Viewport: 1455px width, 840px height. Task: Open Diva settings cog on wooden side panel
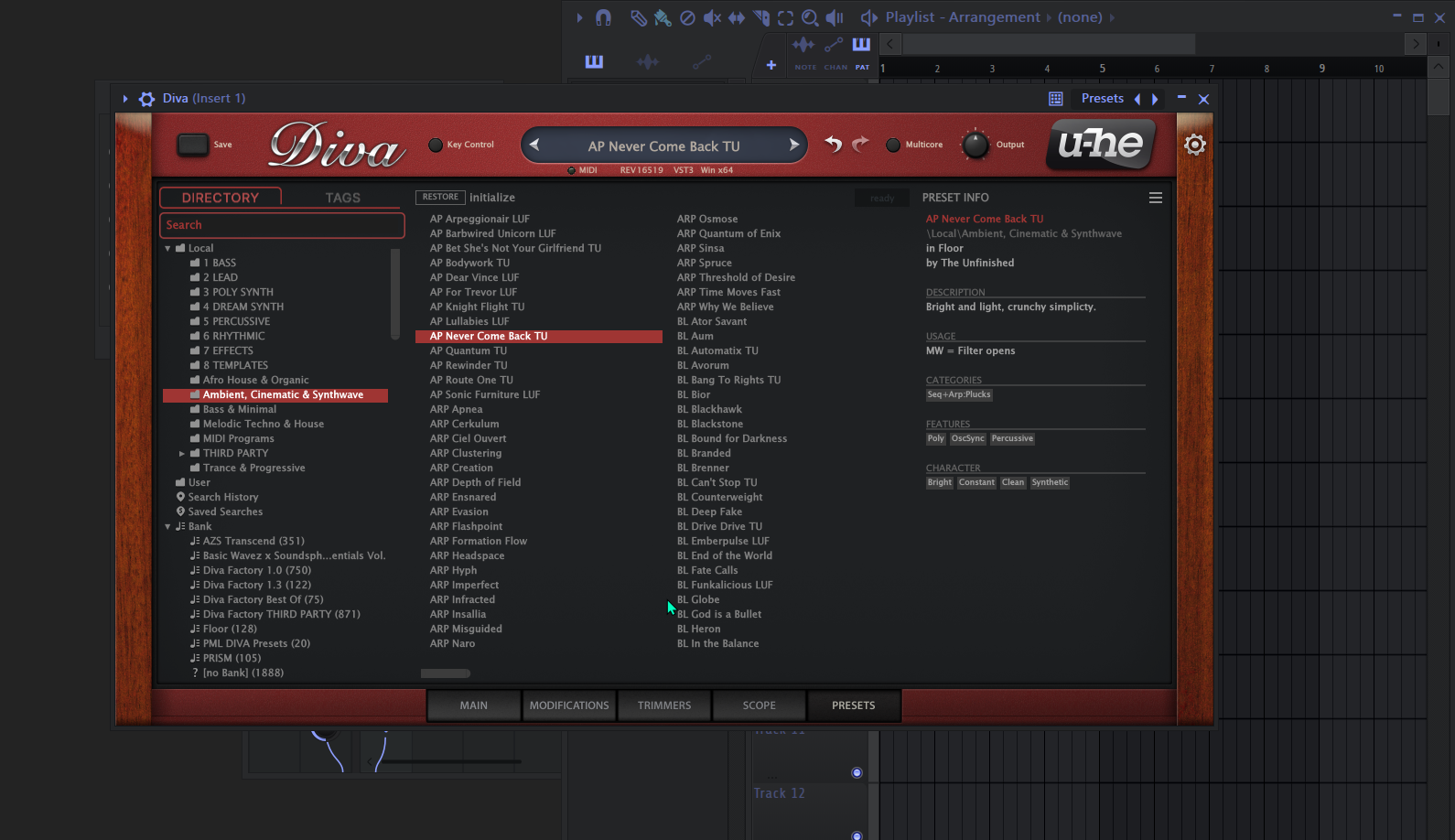click(x=1194, y=145)
